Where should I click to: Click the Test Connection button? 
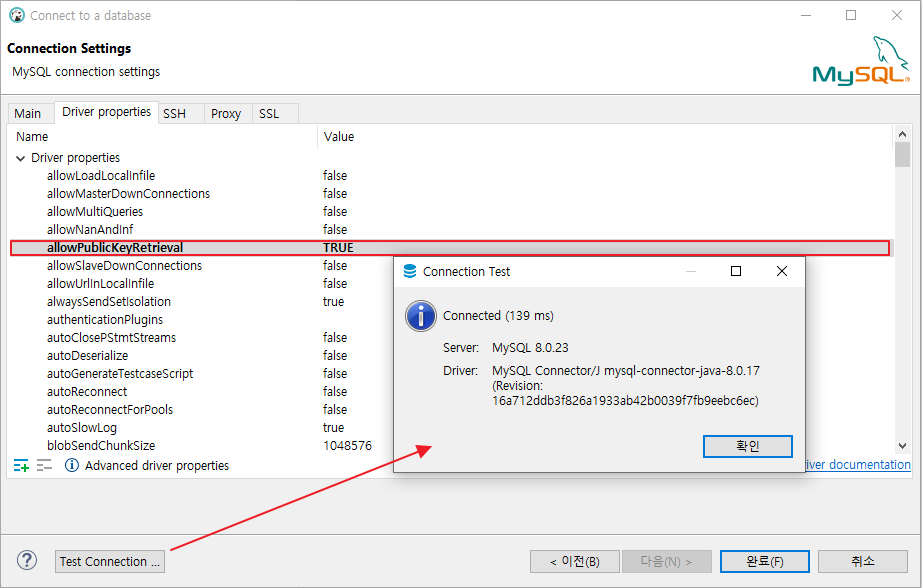110,562
